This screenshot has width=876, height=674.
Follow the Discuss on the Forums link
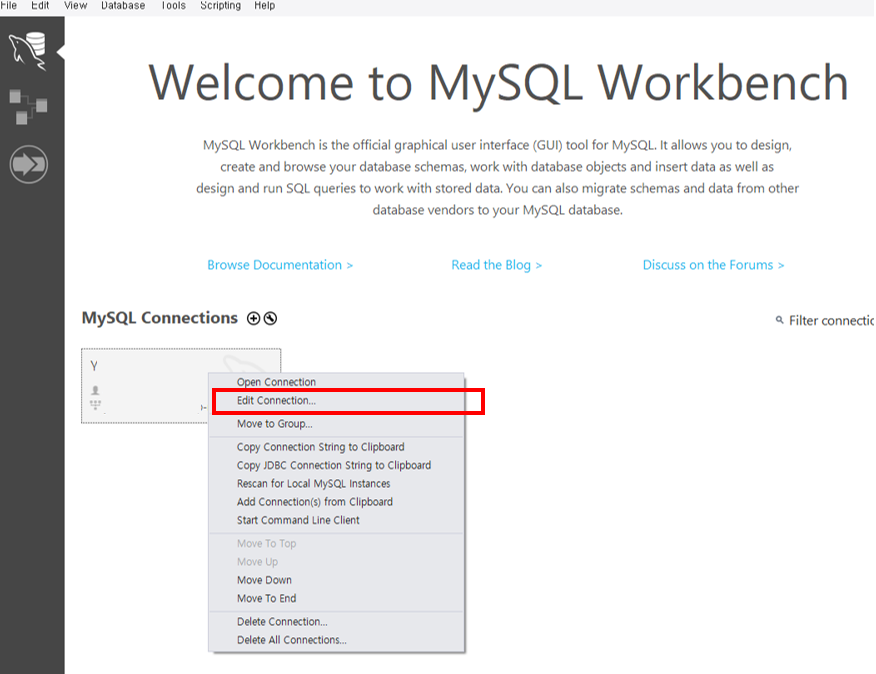(713, 265)
